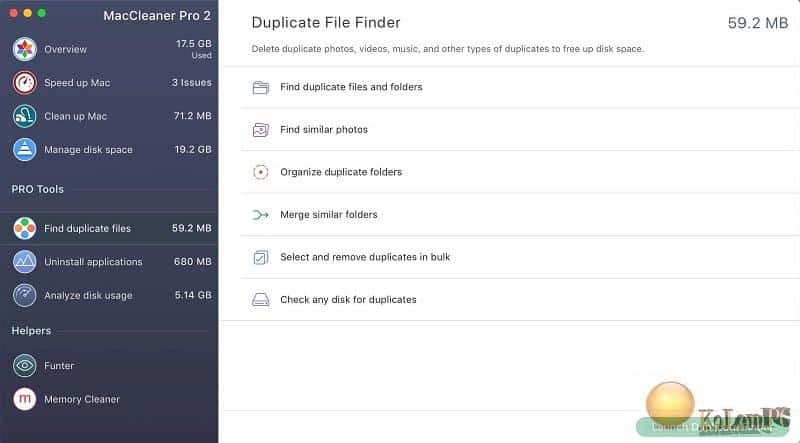Click the '680 MB' uninstall value
This screenshot has height=443, width=800.
point(192,261)
